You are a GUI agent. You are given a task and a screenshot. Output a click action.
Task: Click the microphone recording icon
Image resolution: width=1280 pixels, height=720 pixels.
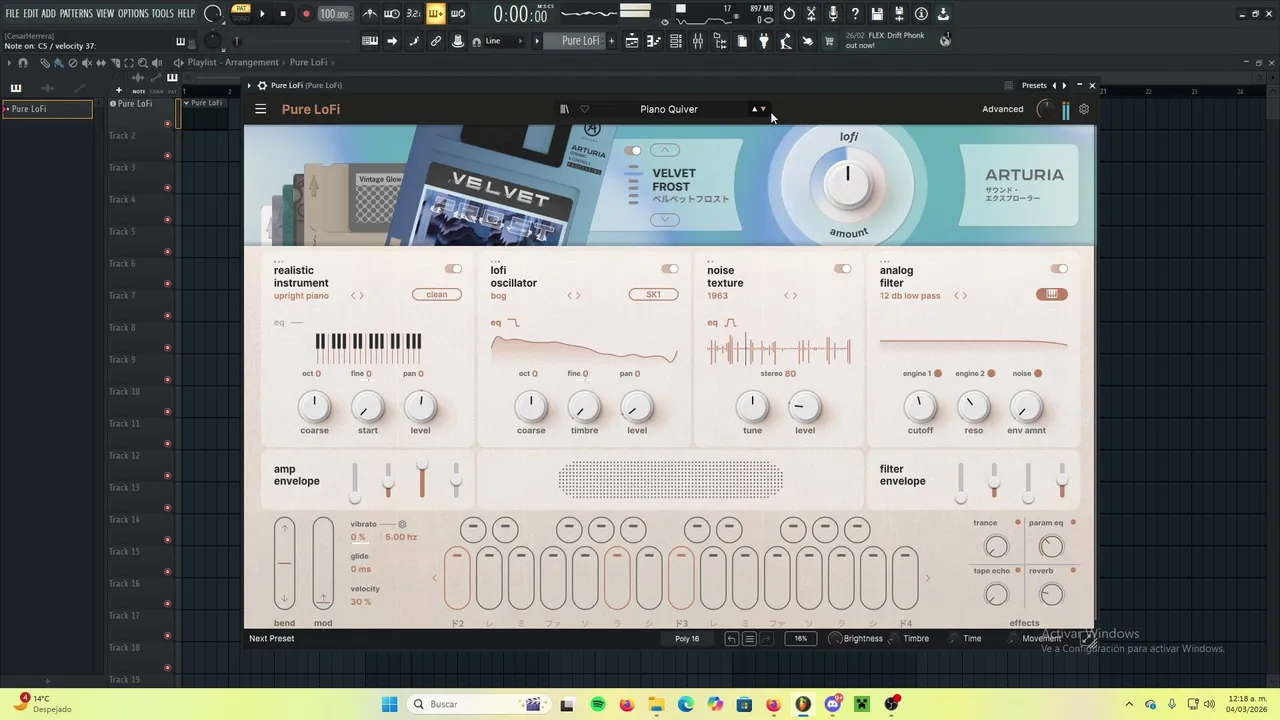(833, 14)
